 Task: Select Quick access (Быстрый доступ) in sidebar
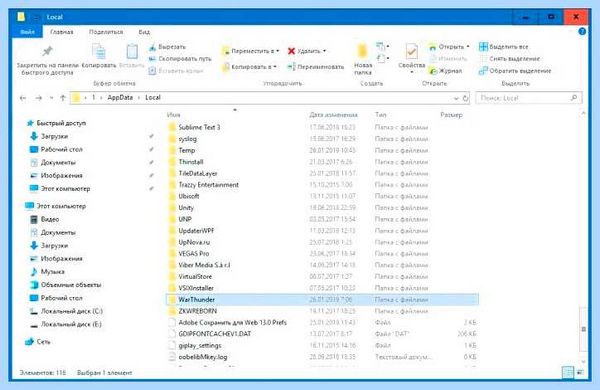click(56, 123)
